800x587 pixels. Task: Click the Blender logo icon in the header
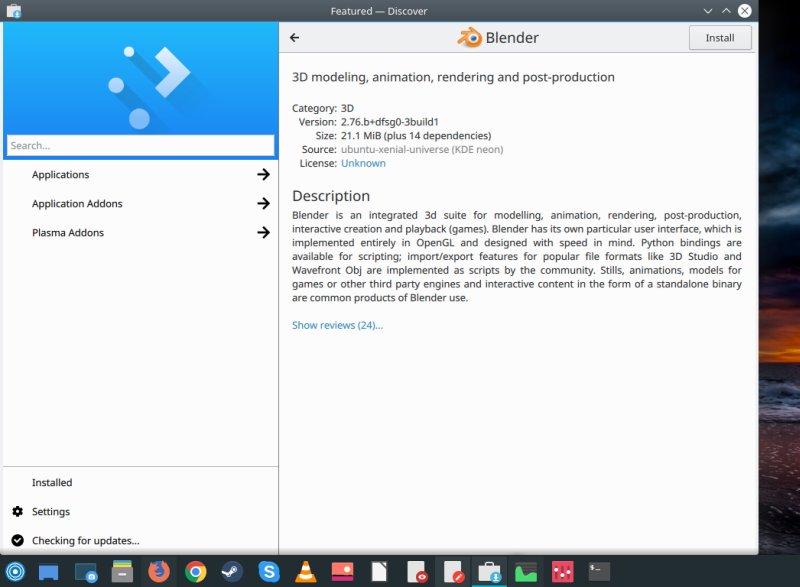(470, 38)
